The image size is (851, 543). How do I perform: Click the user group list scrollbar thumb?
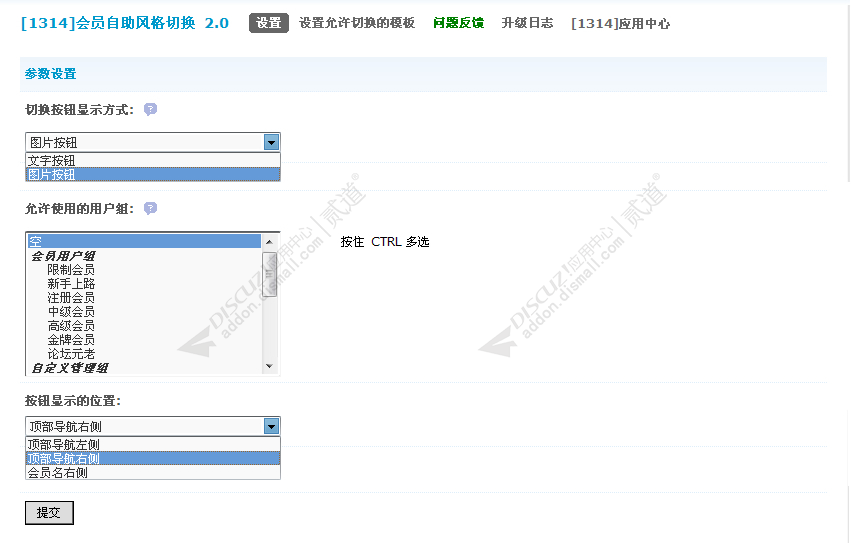pos(270,274)
